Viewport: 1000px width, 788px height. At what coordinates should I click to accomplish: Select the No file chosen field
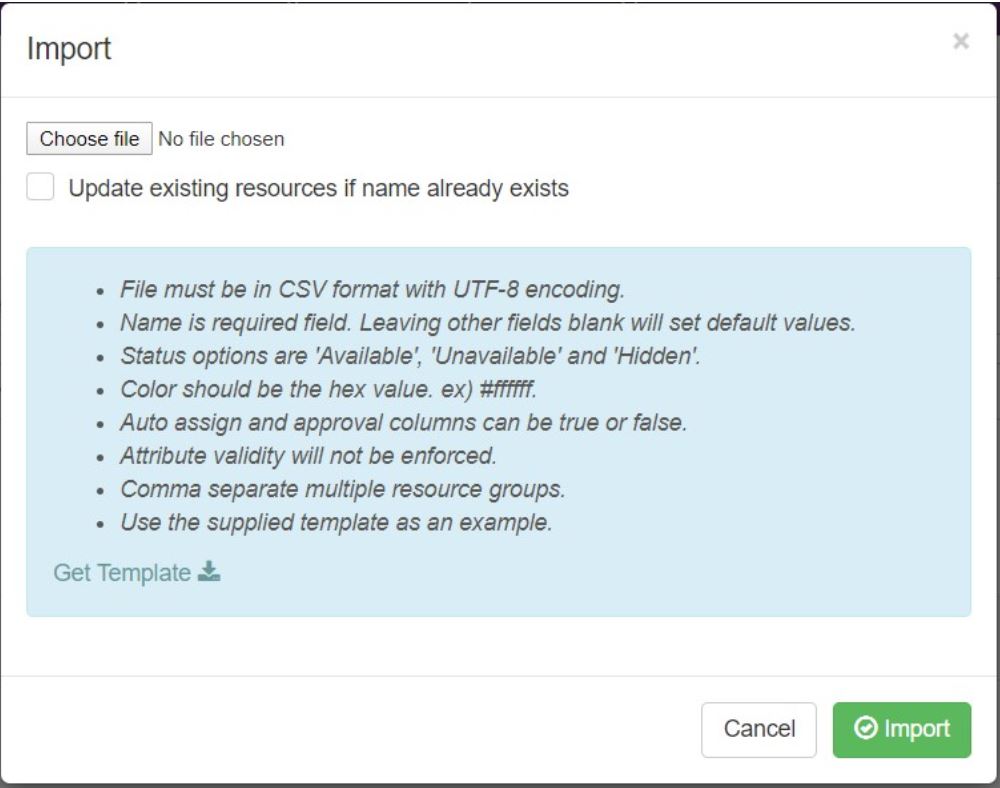(221, 138)
